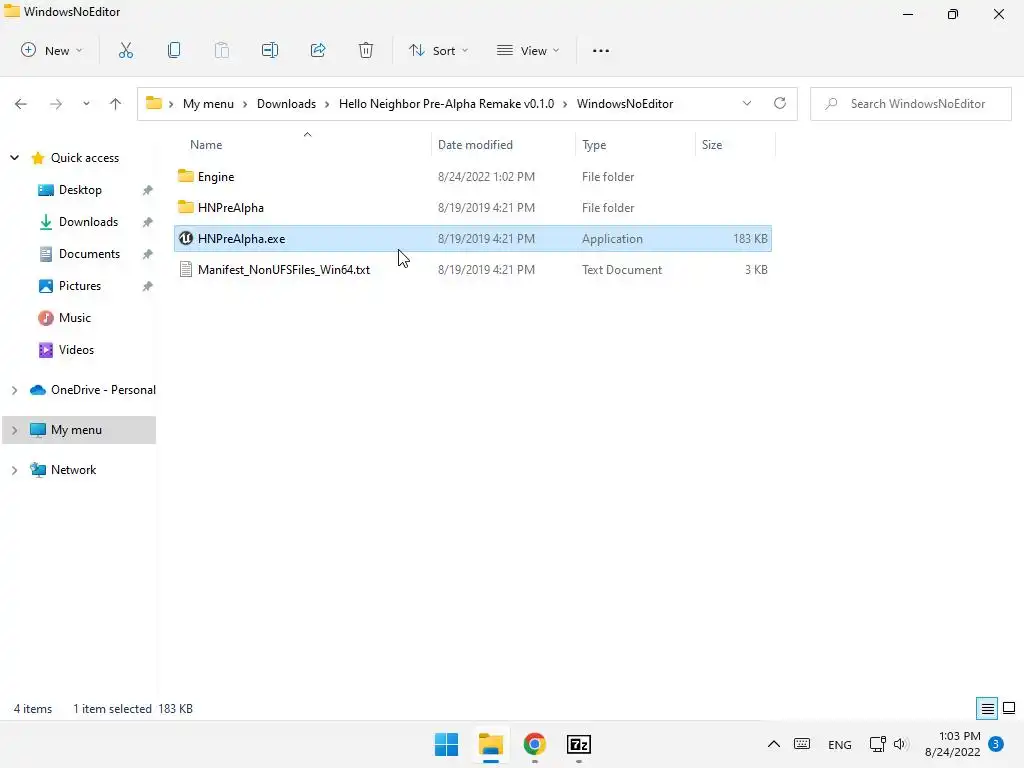Open Videos in the sidebar

click(x=76, y=349)
